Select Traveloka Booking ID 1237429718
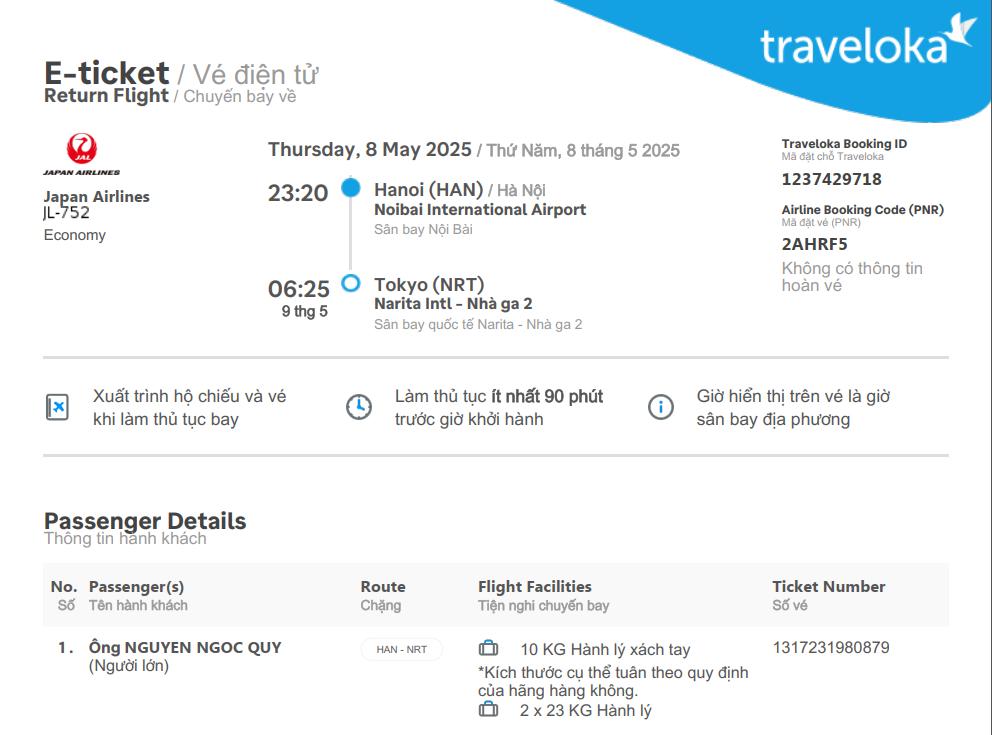The width and height of the screenshot is (992, 735). (831, 179)
